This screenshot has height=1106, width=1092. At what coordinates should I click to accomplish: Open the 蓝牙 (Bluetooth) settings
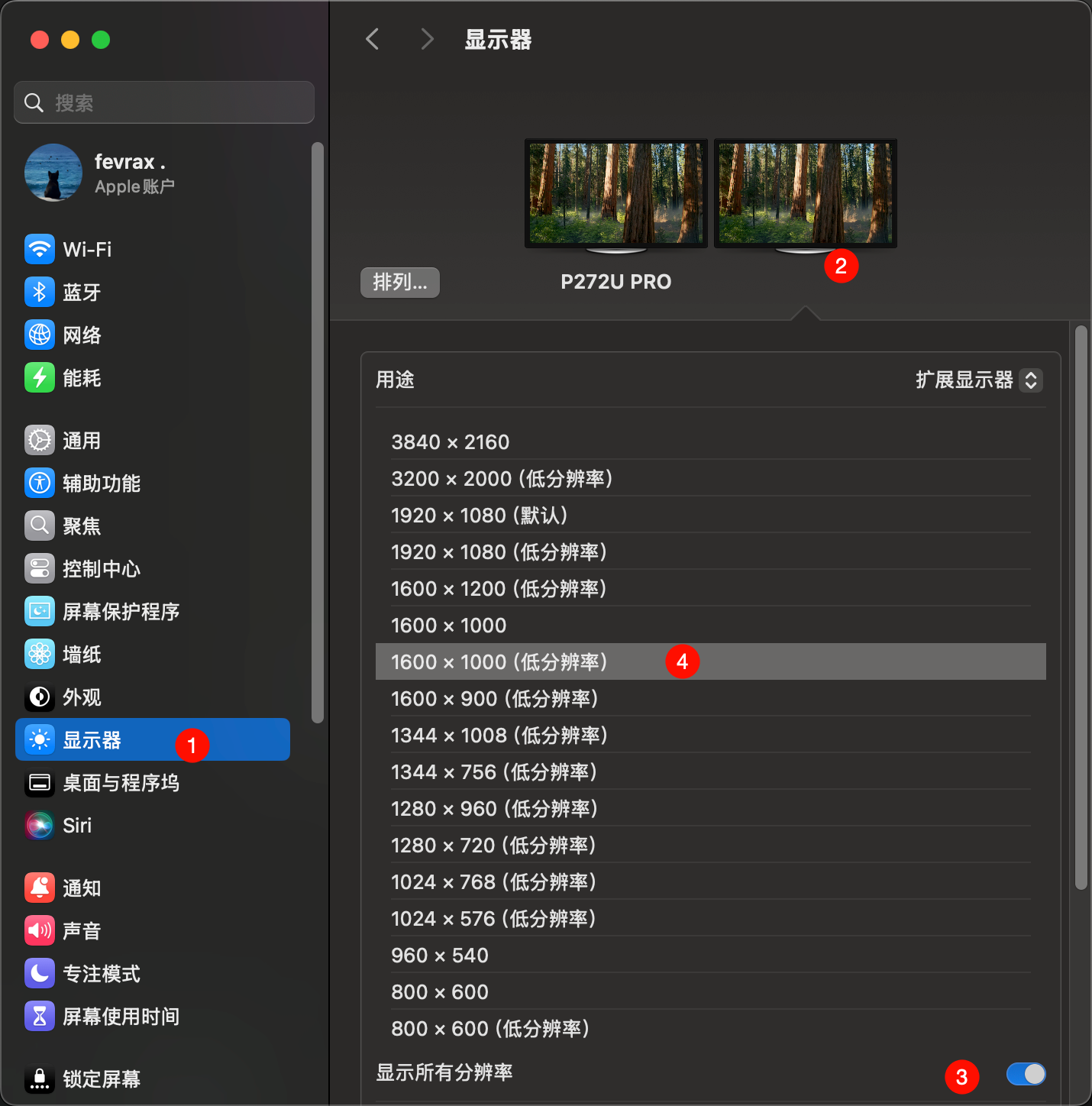pyautogui.click(x=81, y=292)
